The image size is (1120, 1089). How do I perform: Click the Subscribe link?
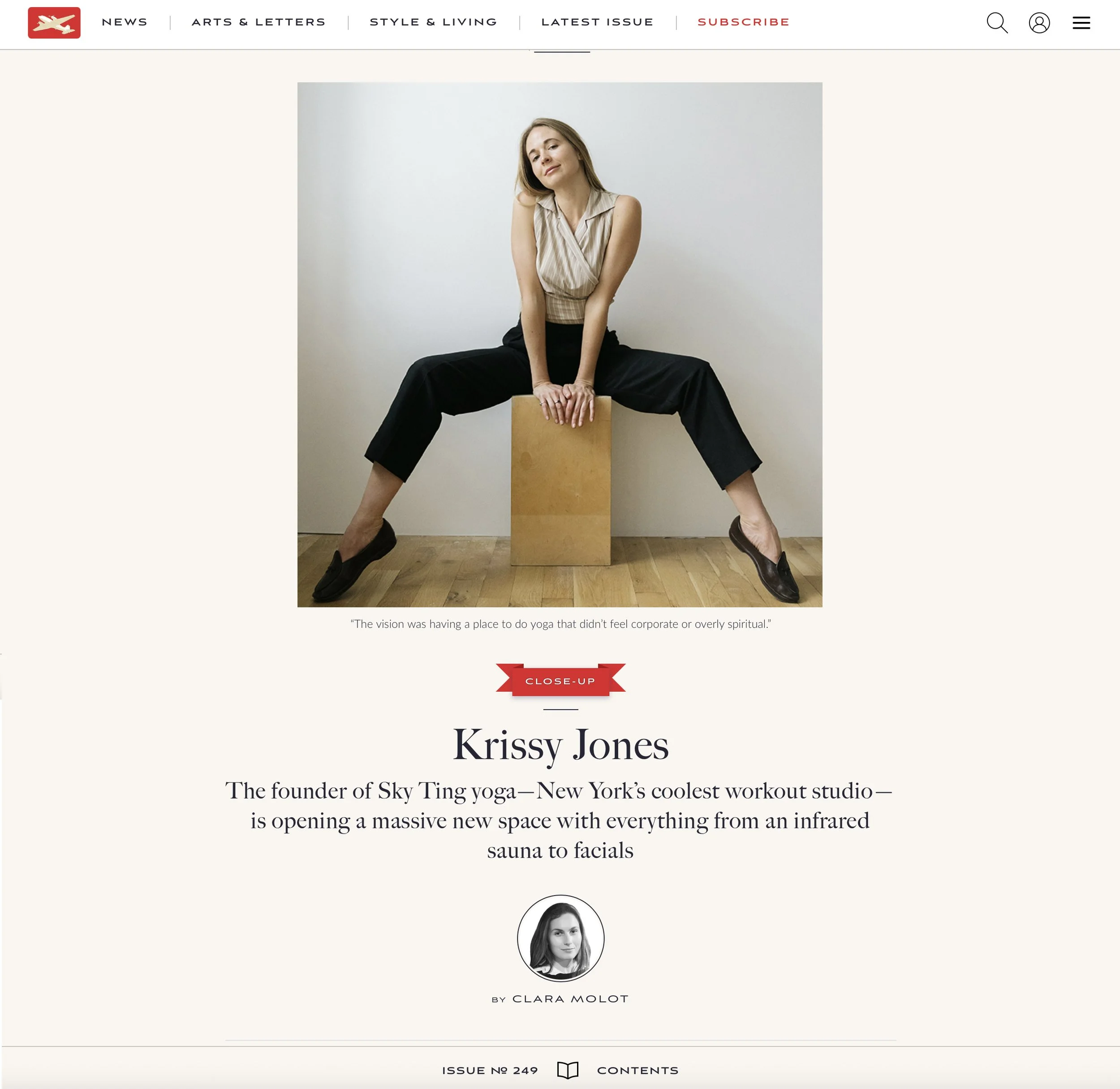coord(744,22)
